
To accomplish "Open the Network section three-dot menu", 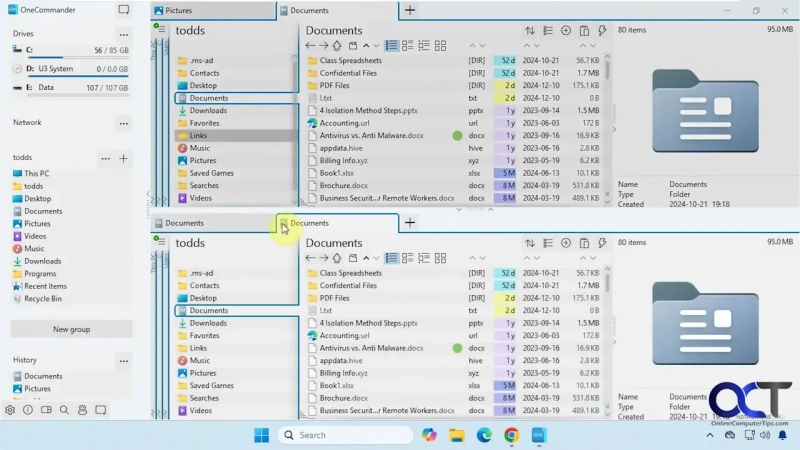I will click(x=123, y=123).
